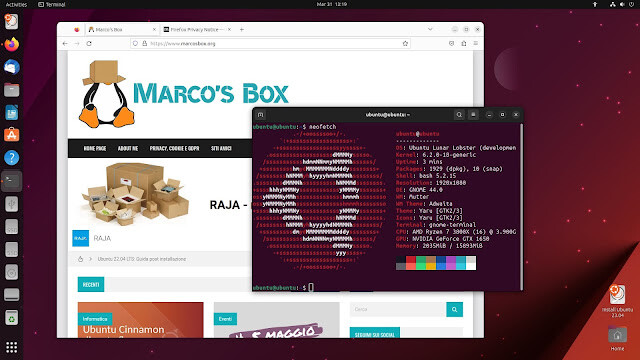
Task: Reload the page in Firefox
Action: click(89, 43)
